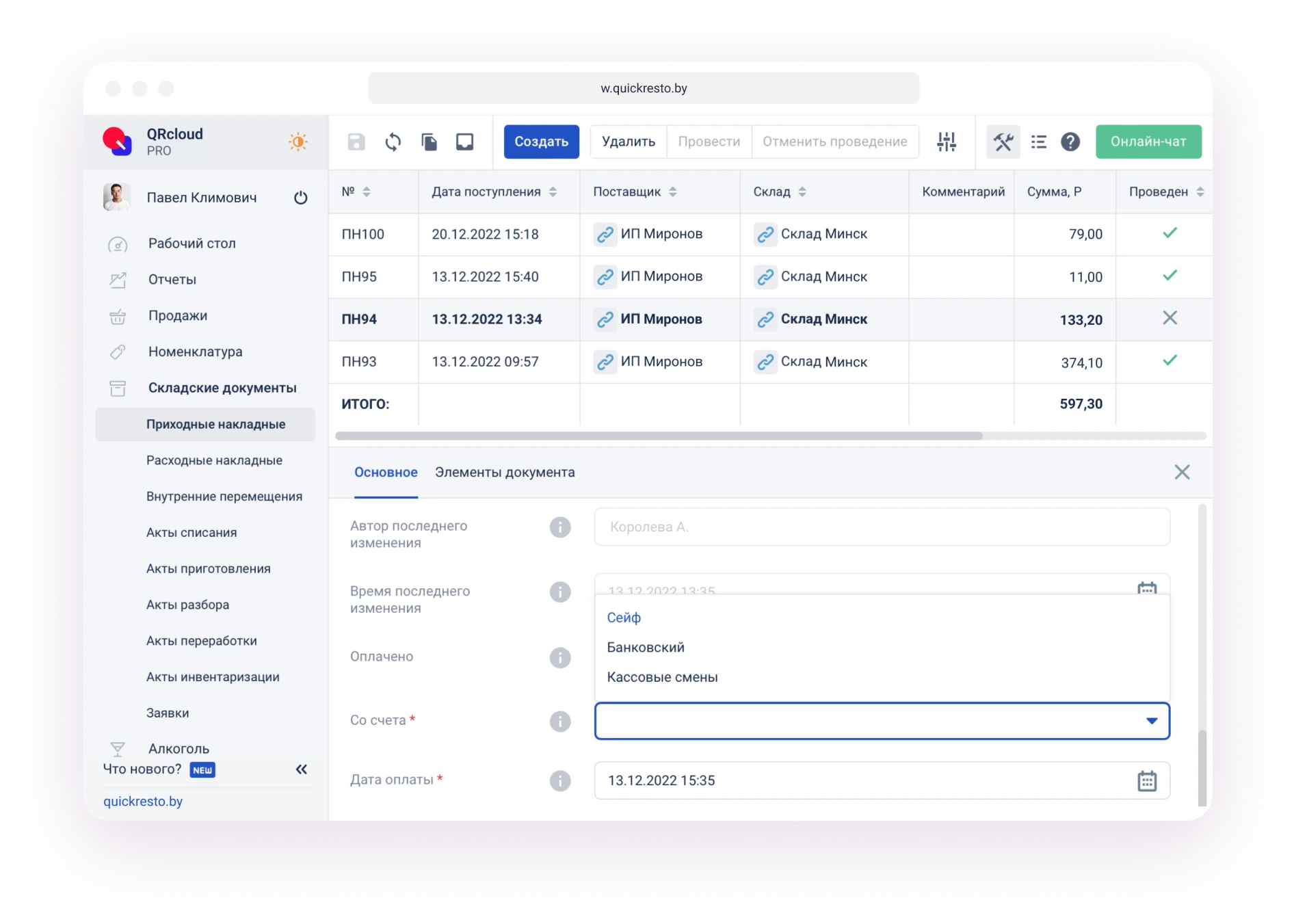
Task: Sort by Дата поступления column
Action: point(553,192)
